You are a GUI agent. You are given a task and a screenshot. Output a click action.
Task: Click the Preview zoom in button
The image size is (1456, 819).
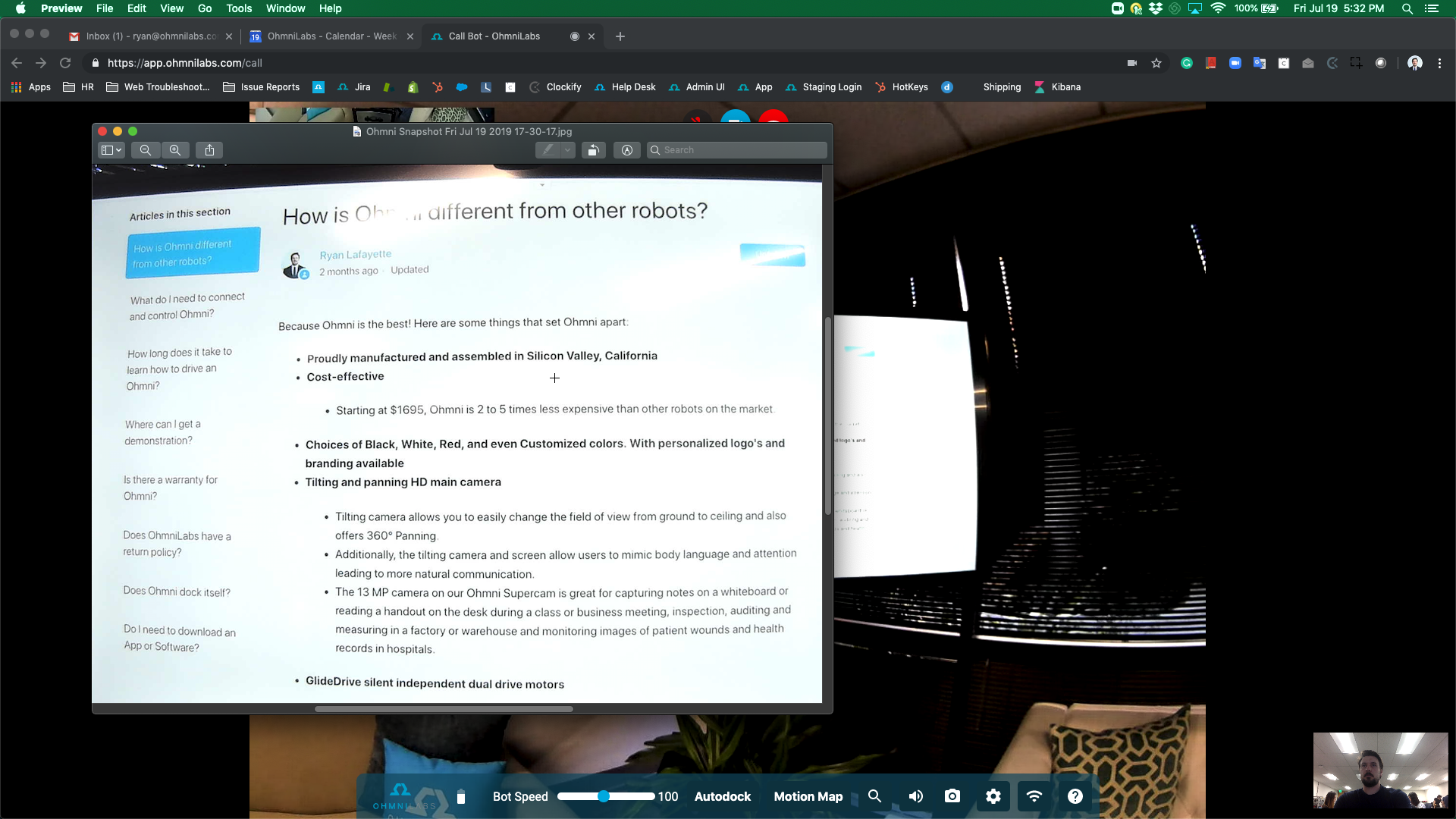point(175,150)
